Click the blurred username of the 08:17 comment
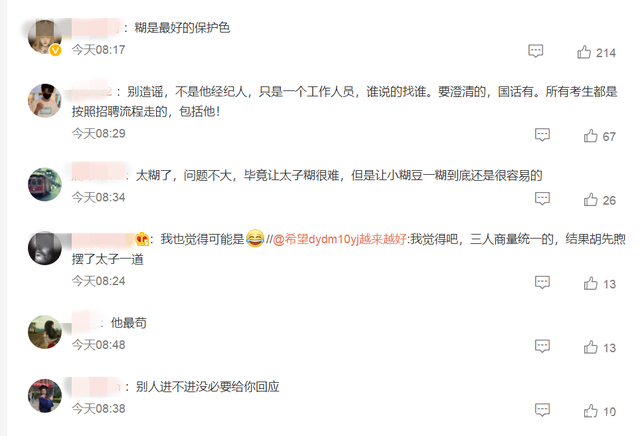This screenshot has width=640, height=436. pos(96,27)
